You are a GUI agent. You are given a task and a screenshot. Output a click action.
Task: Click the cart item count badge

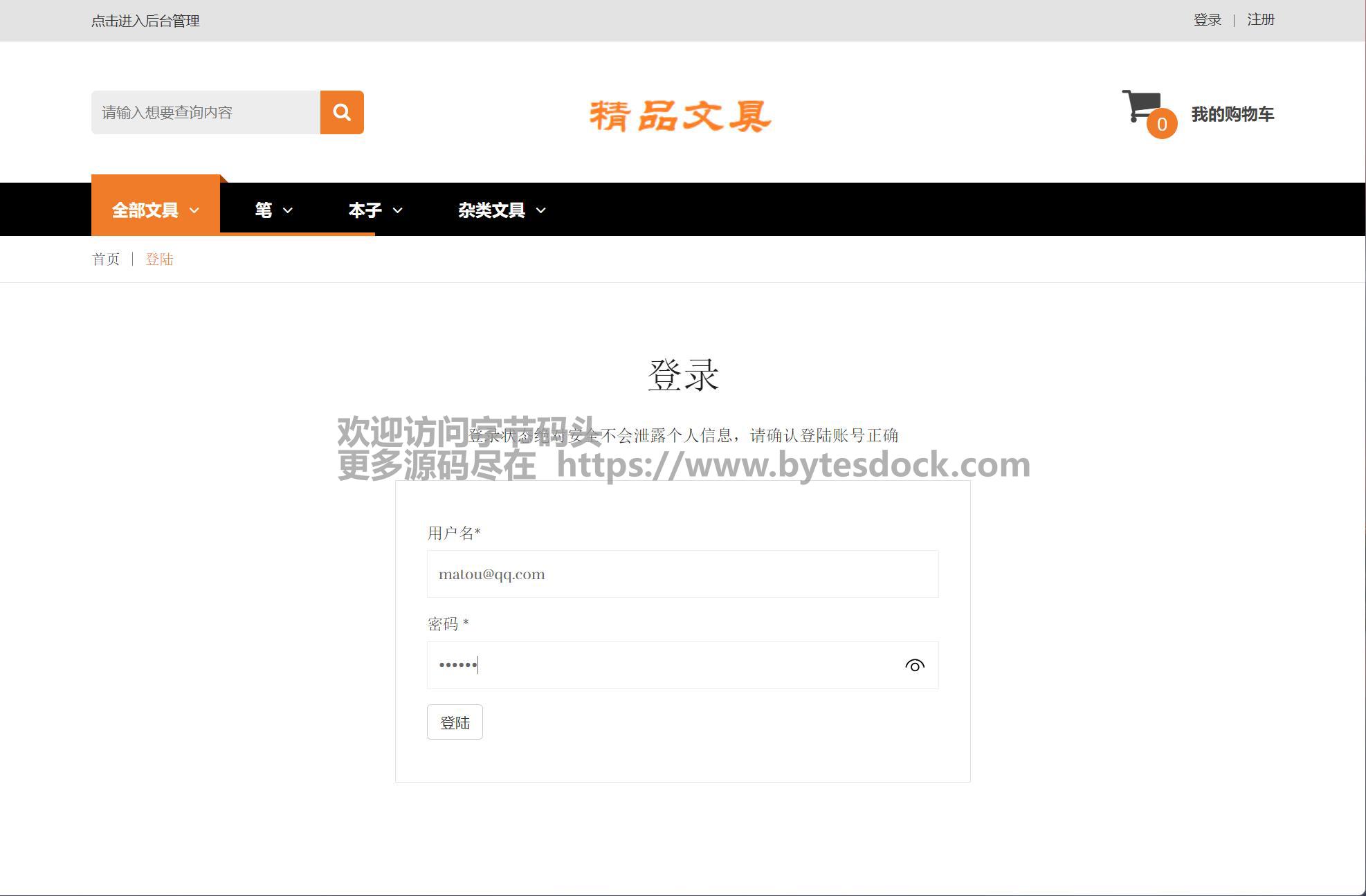(1162, 125)
